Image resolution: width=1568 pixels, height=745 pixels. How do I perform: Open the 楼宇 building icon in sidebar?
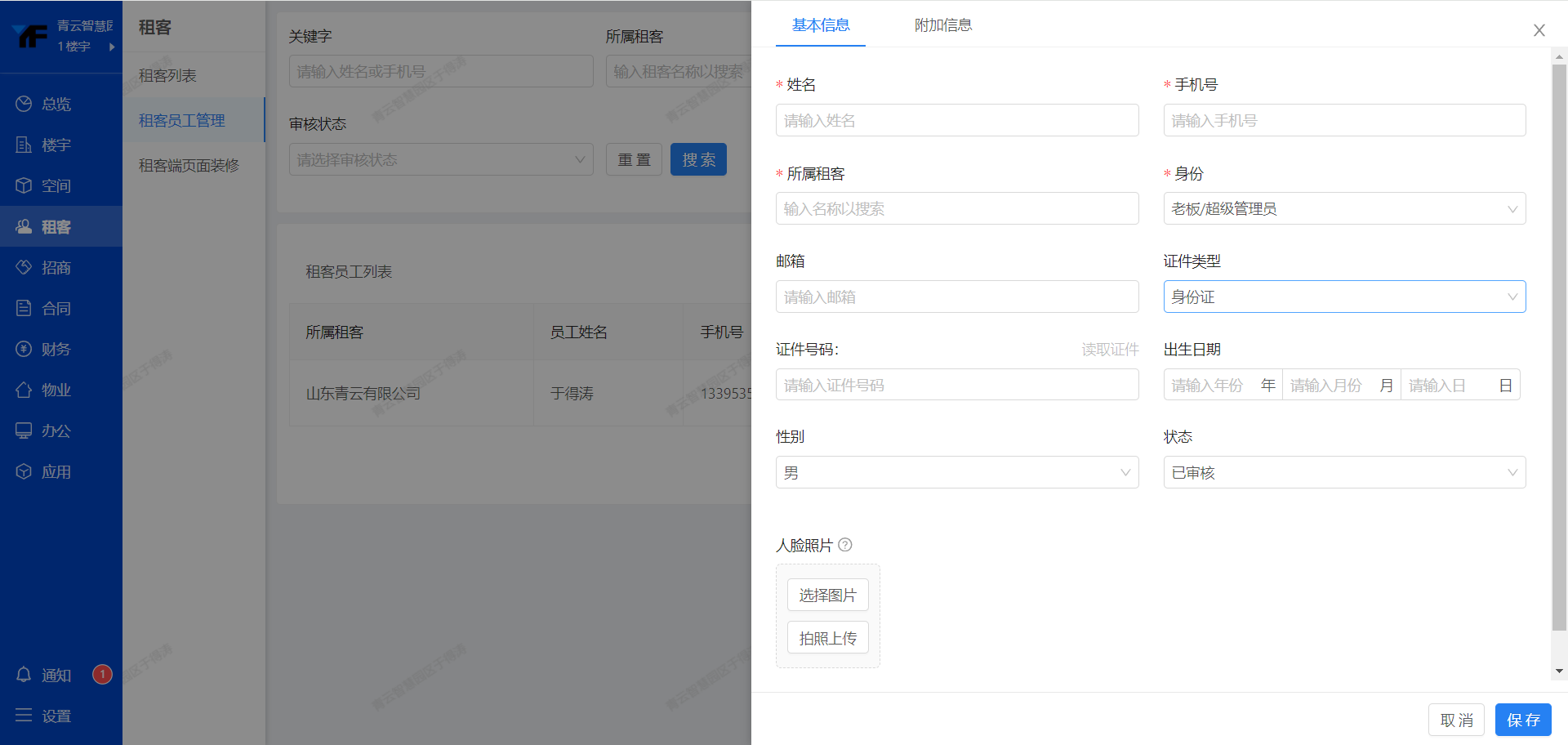click(24, 145)
